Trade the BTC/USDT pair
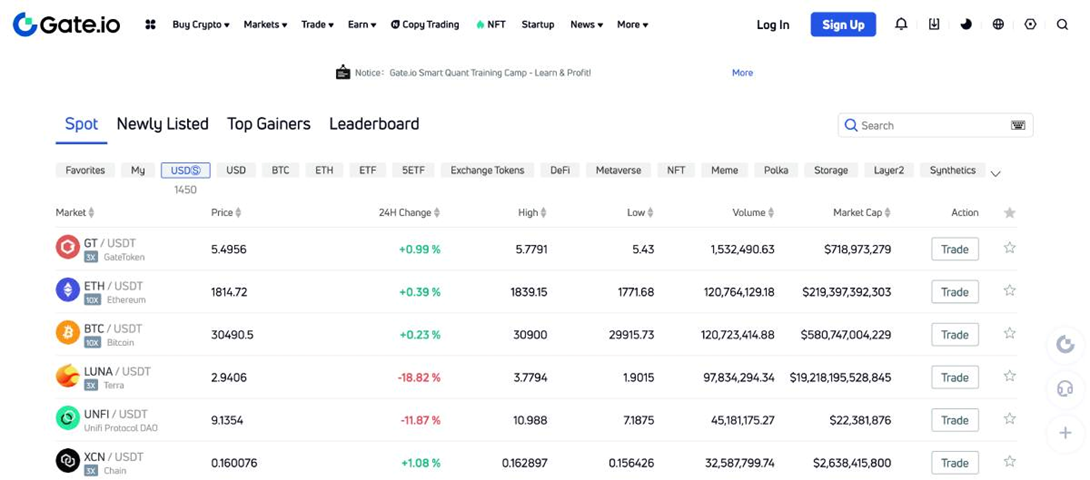Image resolution: width=1090 pixels, height=480 pixels. pos(955,334)
